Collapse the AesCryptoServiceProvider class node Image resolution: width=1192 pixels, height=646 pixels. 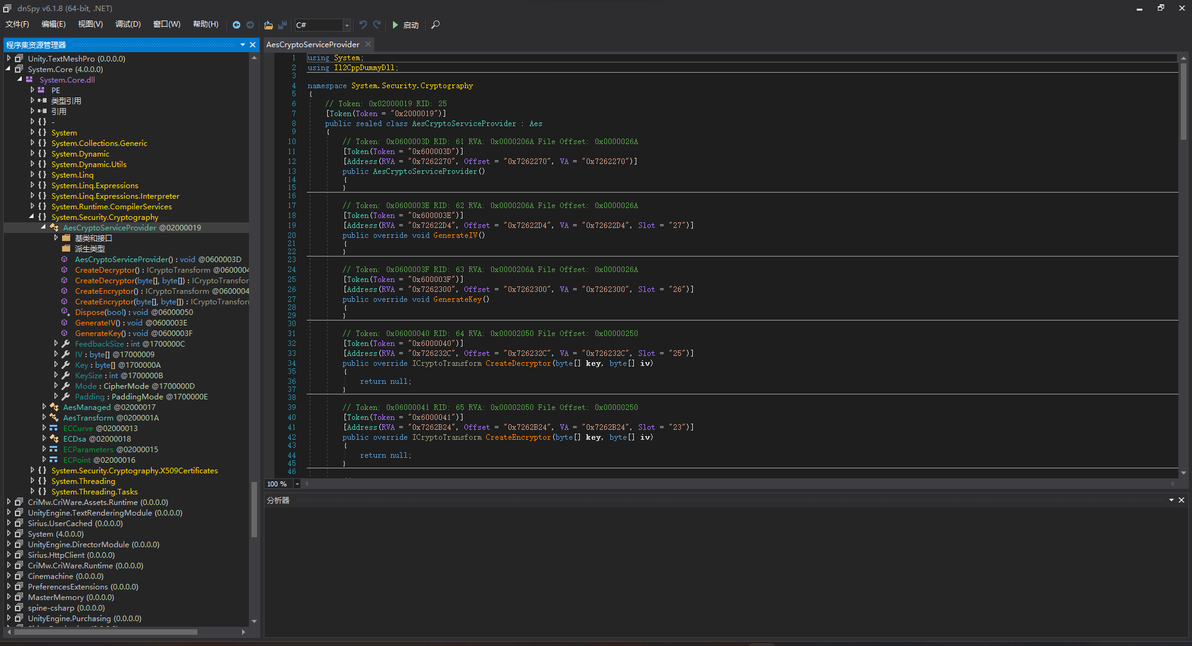tap(44, 228)
